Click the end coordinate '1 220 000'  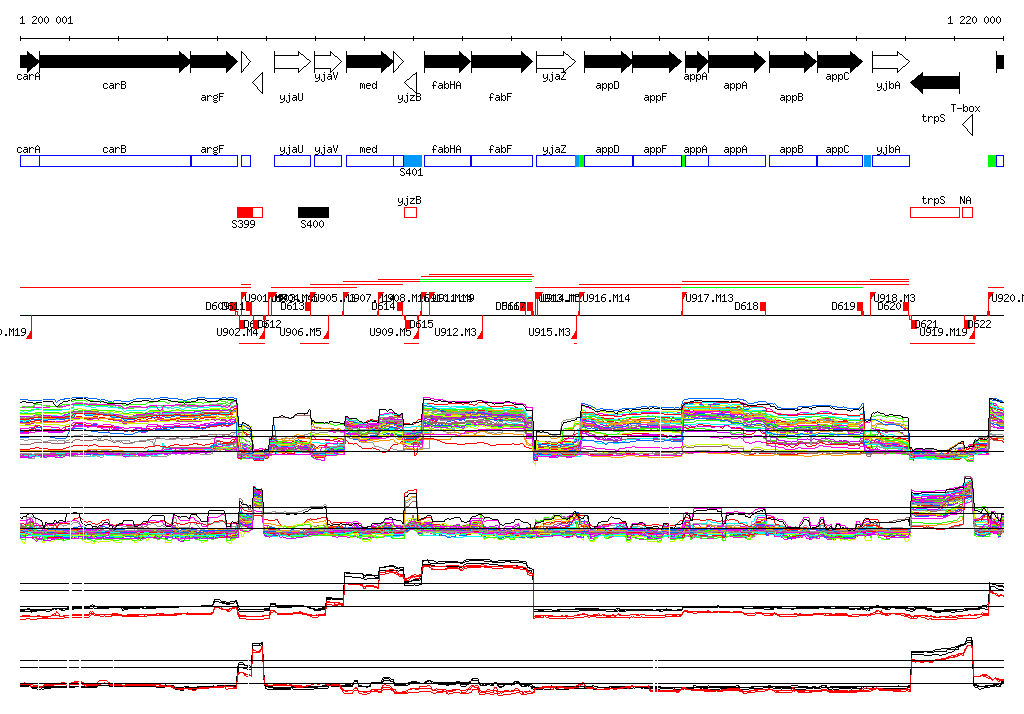click(x=974, y=20)
